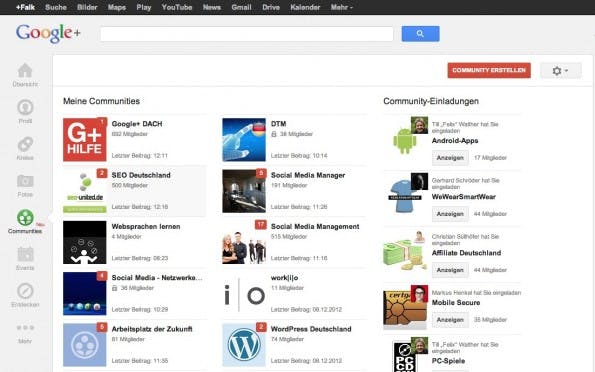Open the PC-Spiele invitation title
This screenshot has height=372, width=595.
[448, 361]
